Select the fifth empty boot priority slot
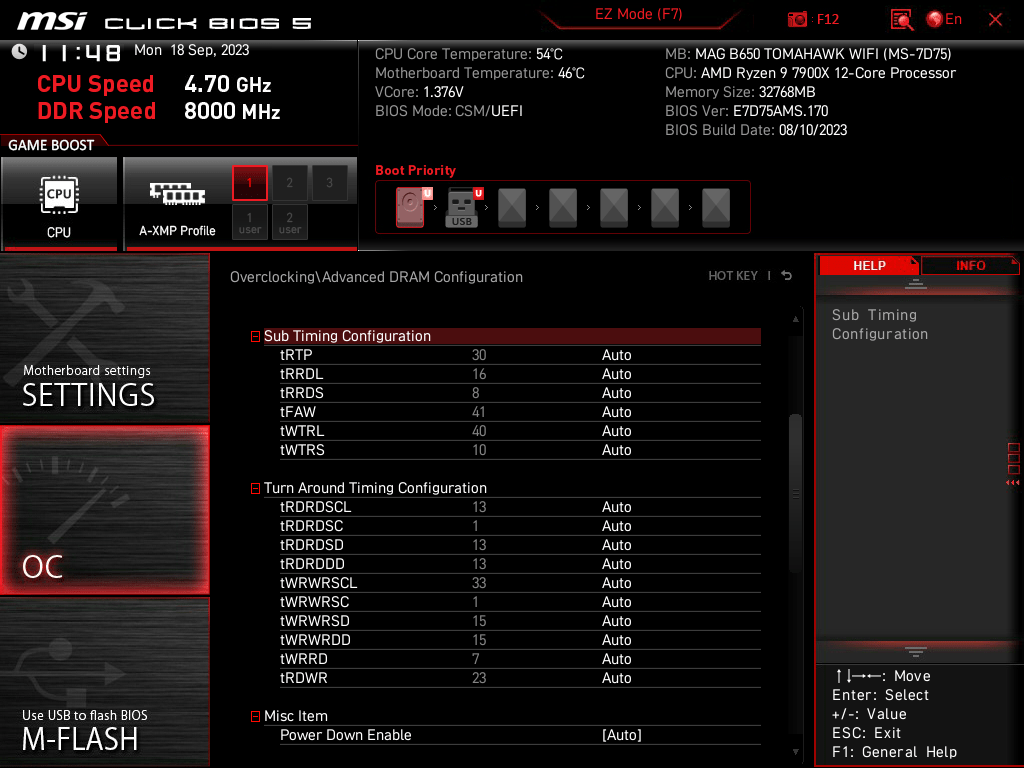This screenshot has width=1024, height=768. 614,208
